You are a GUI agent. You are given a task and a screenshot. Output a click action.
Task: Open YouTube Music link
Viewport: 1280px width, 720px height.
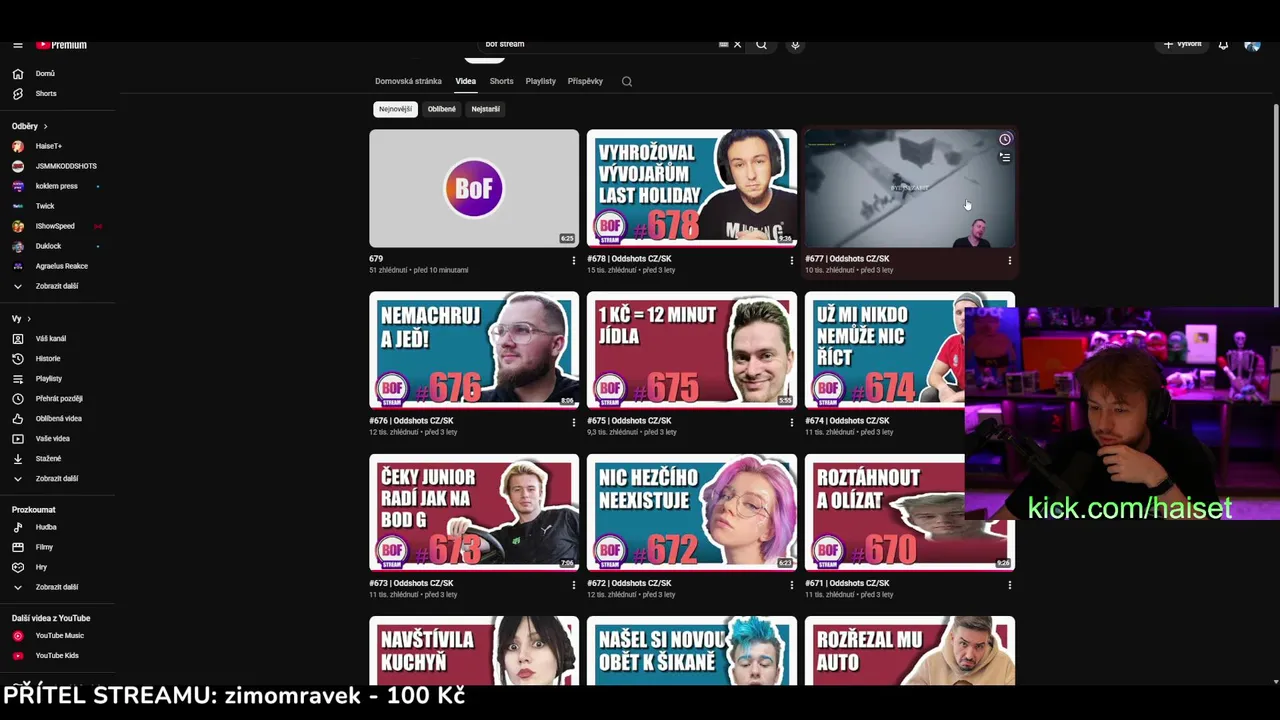[58, 636]
